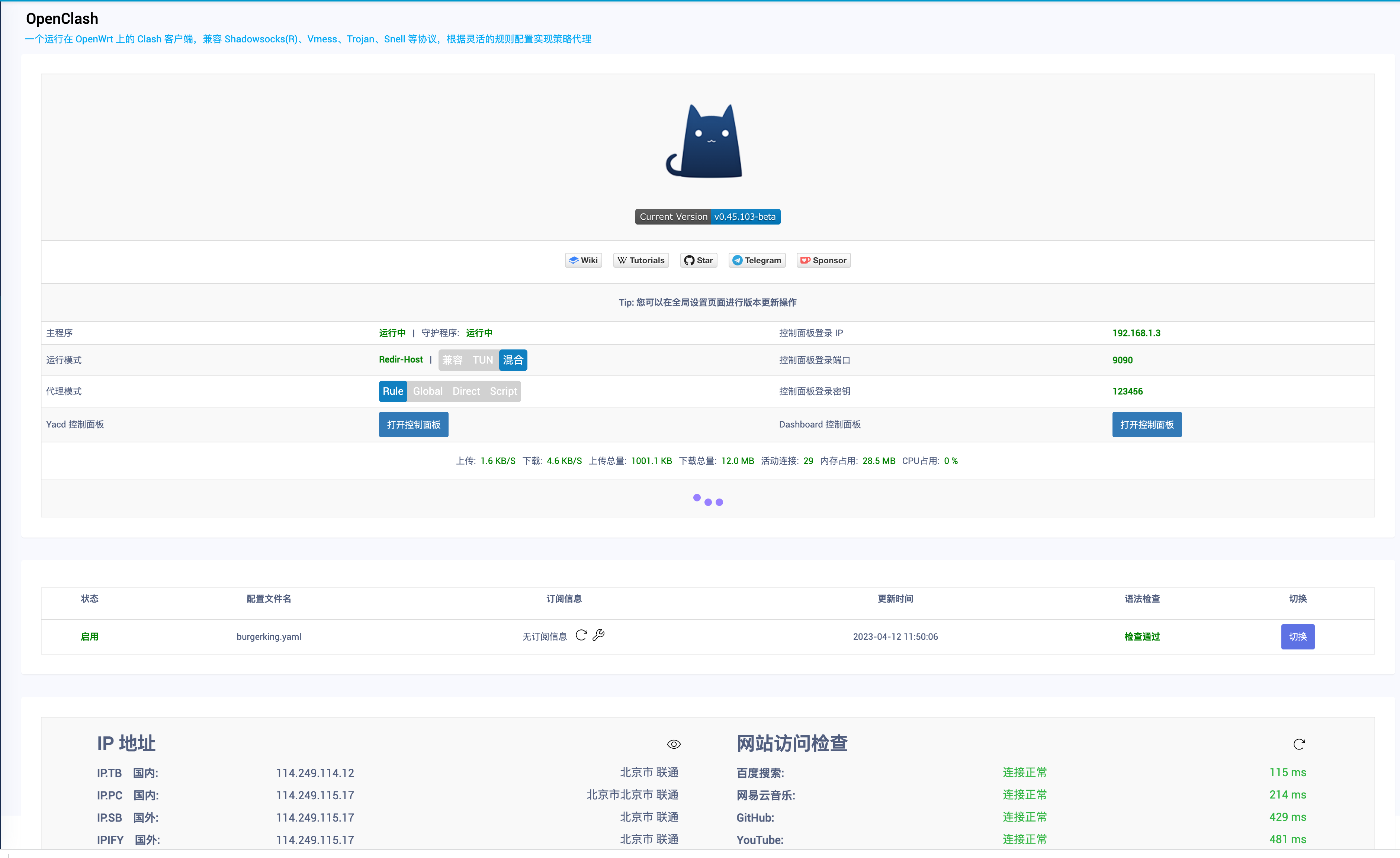
Task: Click the Sponsor badge
Action: [x=823, y=260]
